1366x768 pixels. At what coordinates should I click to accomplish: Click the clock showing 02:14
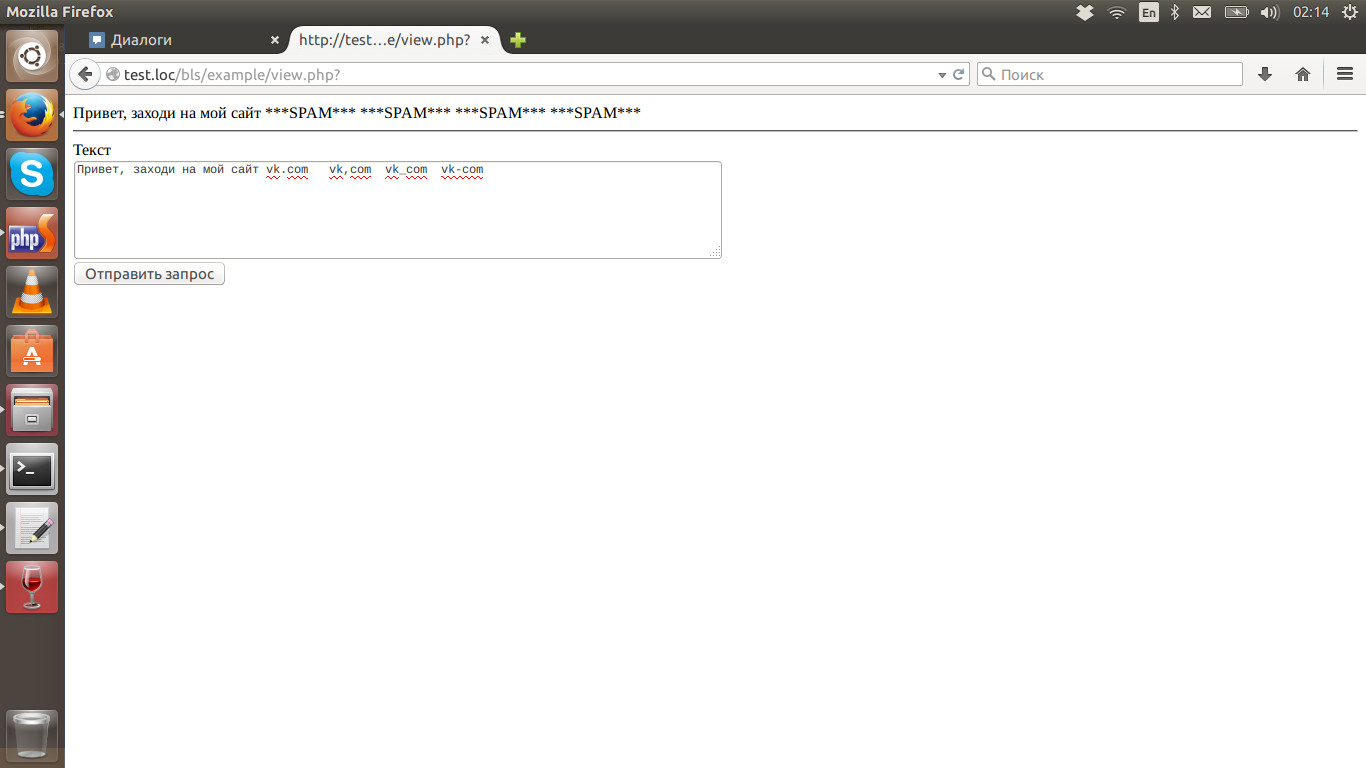tap(1311, 12)
